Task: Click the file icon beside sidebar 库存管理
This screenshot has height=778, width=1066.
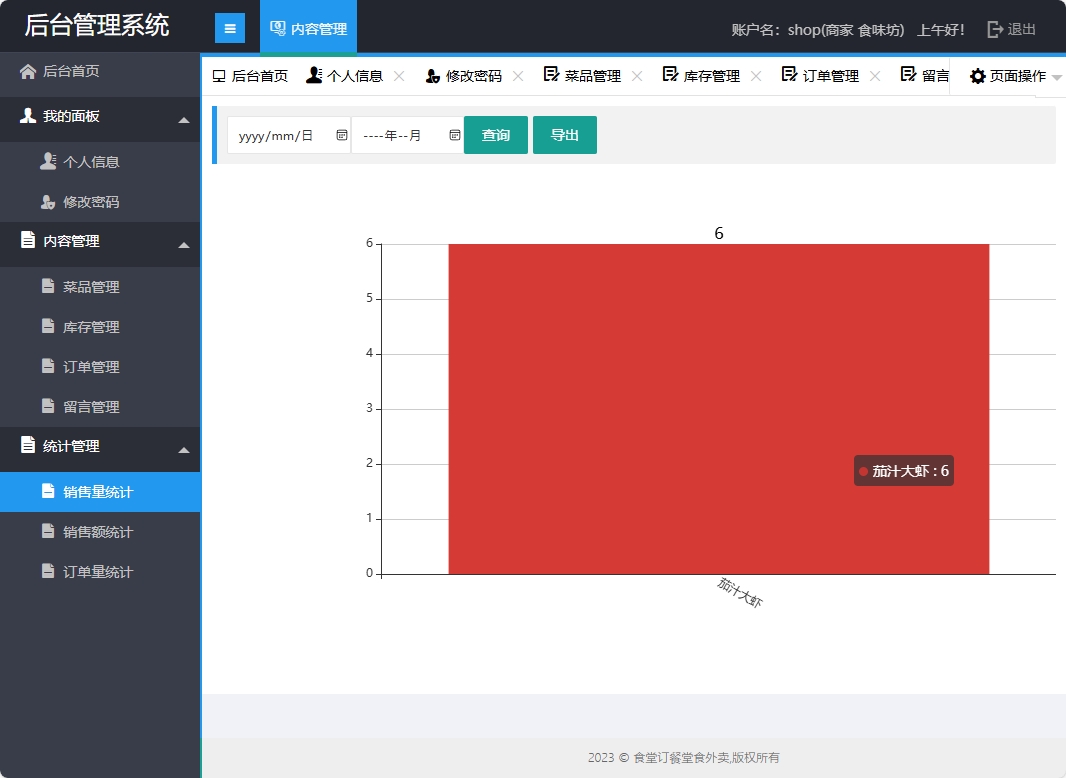Action: pyautogui.click(x=48, y=326)
